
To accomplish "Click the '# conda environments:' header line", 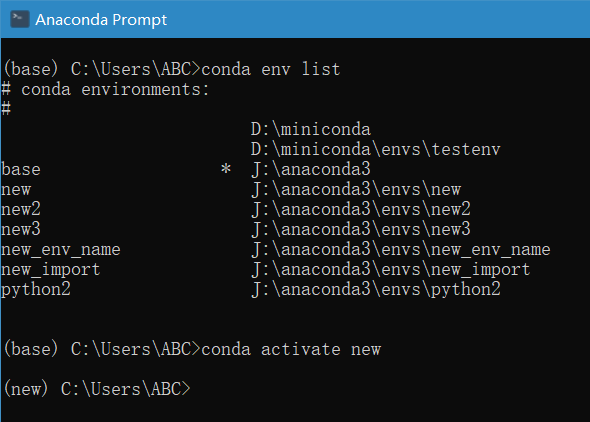I will [x=105, y=90].
